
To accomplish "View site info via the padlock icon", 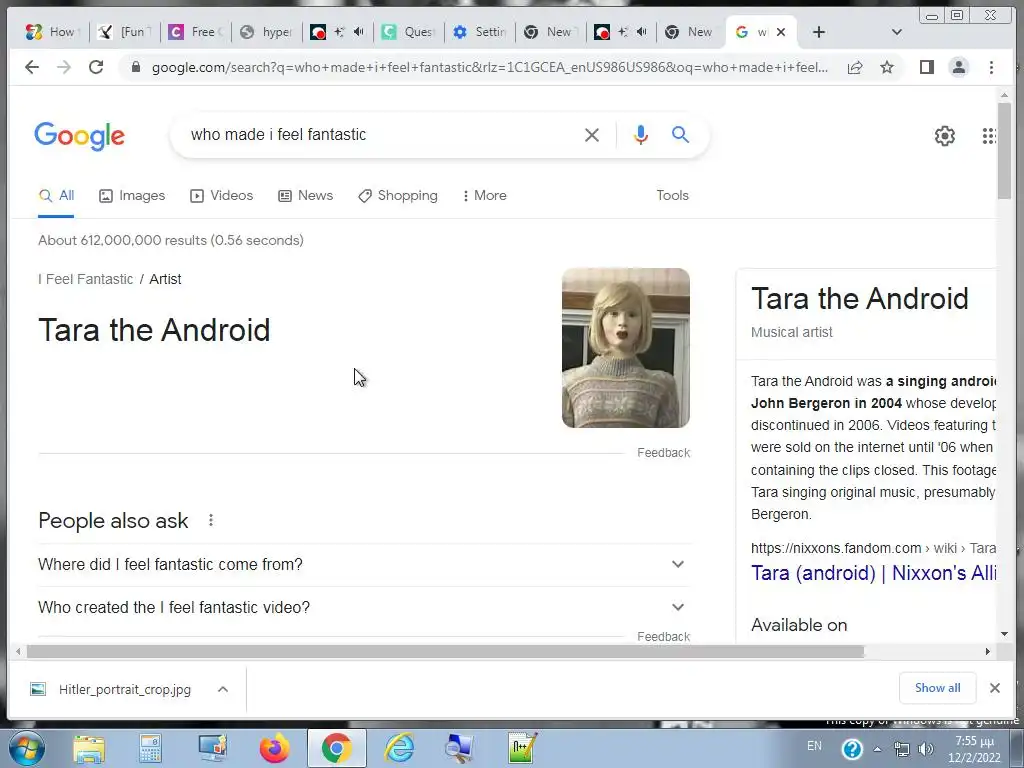I will tap(135, 67).
